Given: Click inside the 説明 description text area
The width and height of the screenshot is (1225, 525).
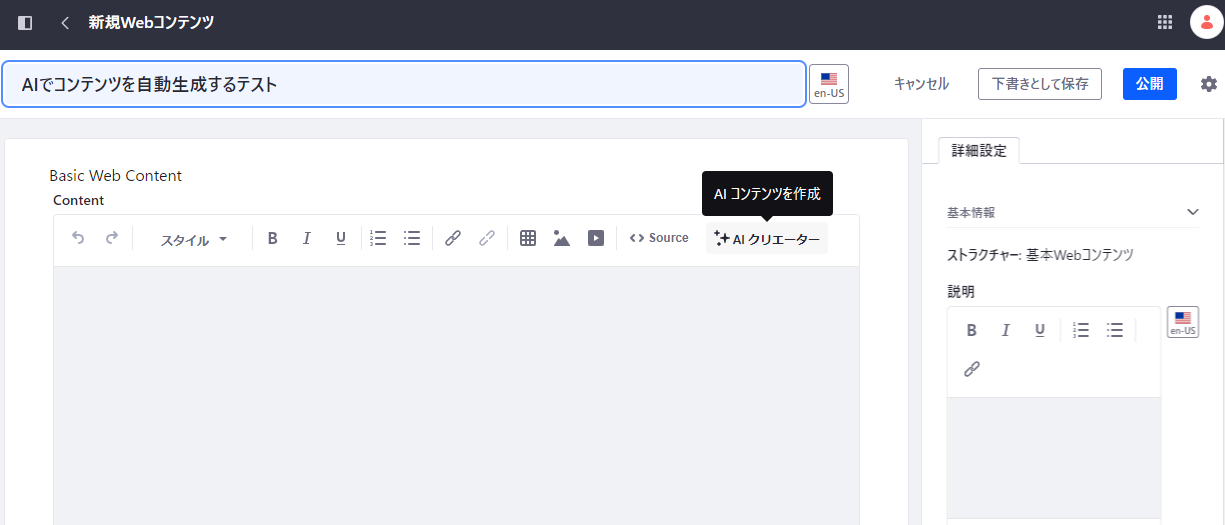Looking at the screenshot, I should pyautogui.click(x=1054, y=457).
